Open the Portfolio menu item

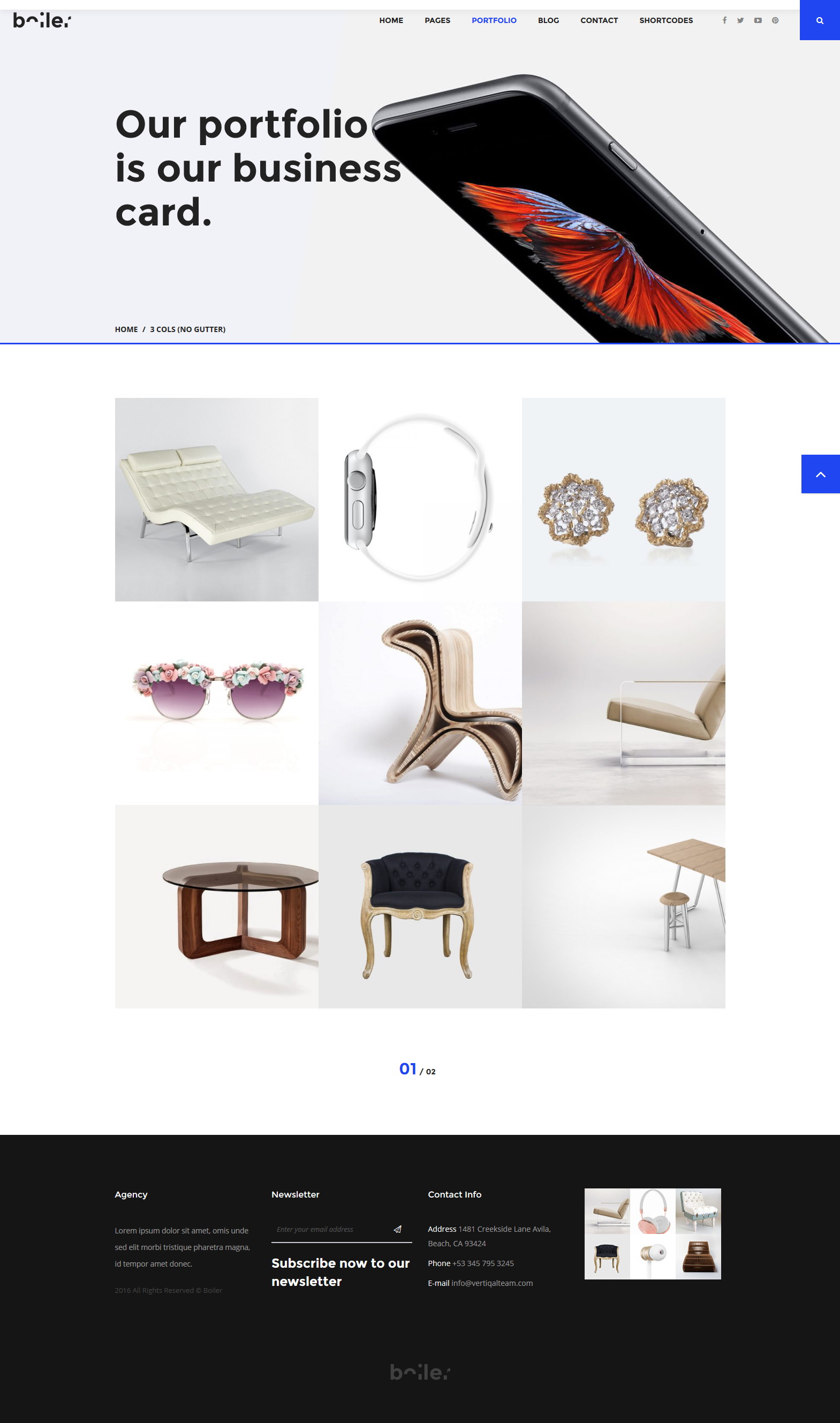(494, 20)
